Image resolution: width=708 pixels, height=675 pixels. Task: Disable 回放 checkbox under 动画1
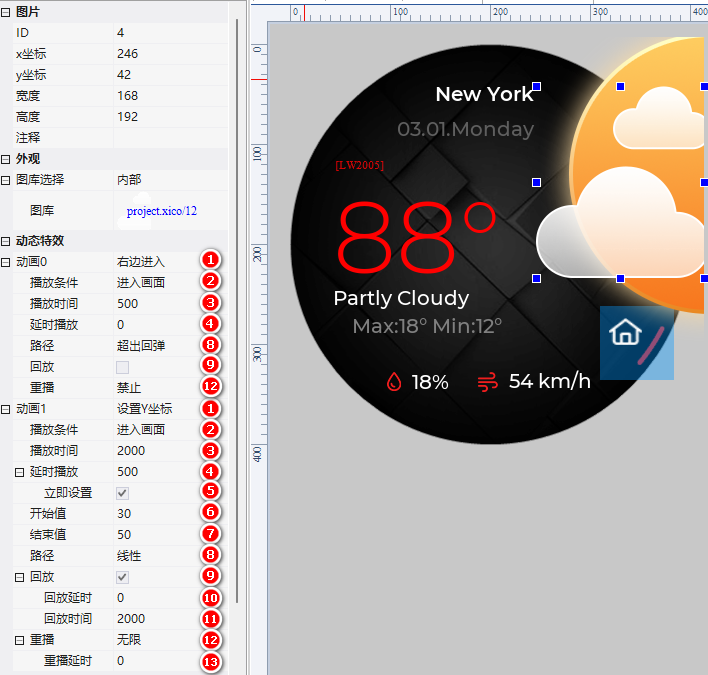[123, 577]
